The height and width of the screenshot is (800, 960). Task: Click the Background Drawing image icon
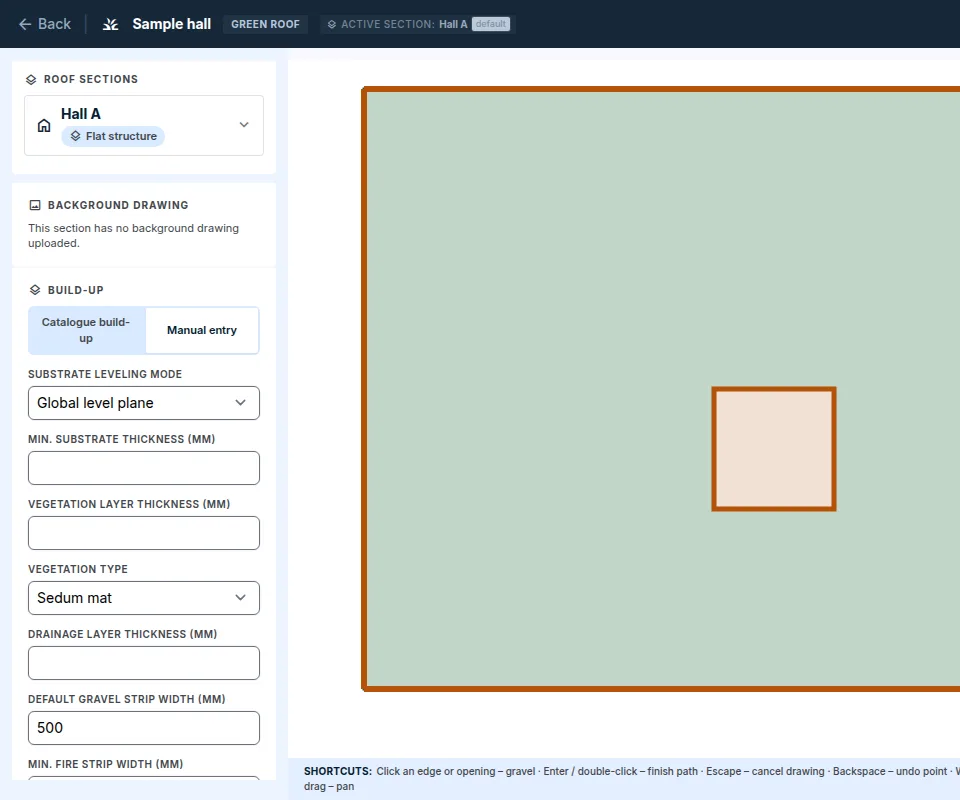(35, 205)
